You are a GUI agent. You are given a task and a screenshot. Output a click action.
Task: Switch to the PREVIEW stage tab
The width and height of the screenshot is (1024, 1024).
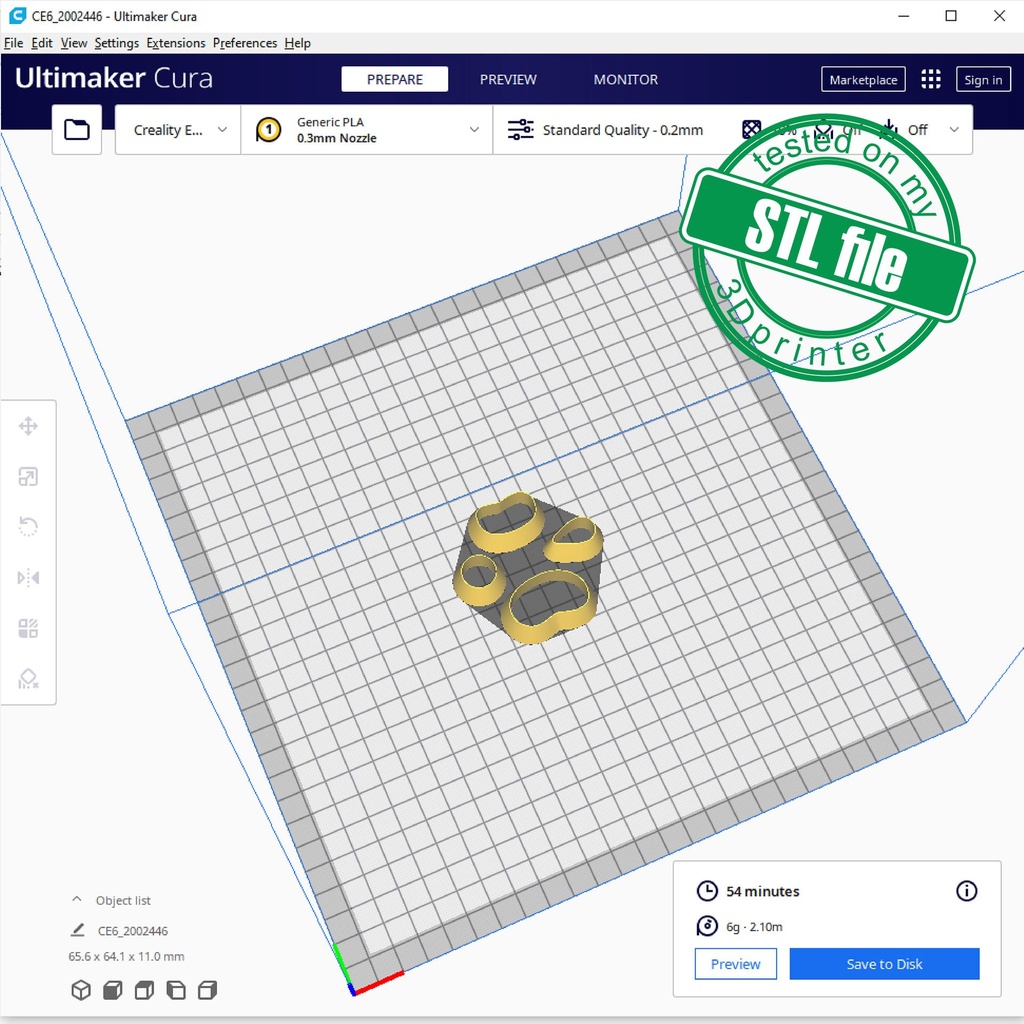508,80
